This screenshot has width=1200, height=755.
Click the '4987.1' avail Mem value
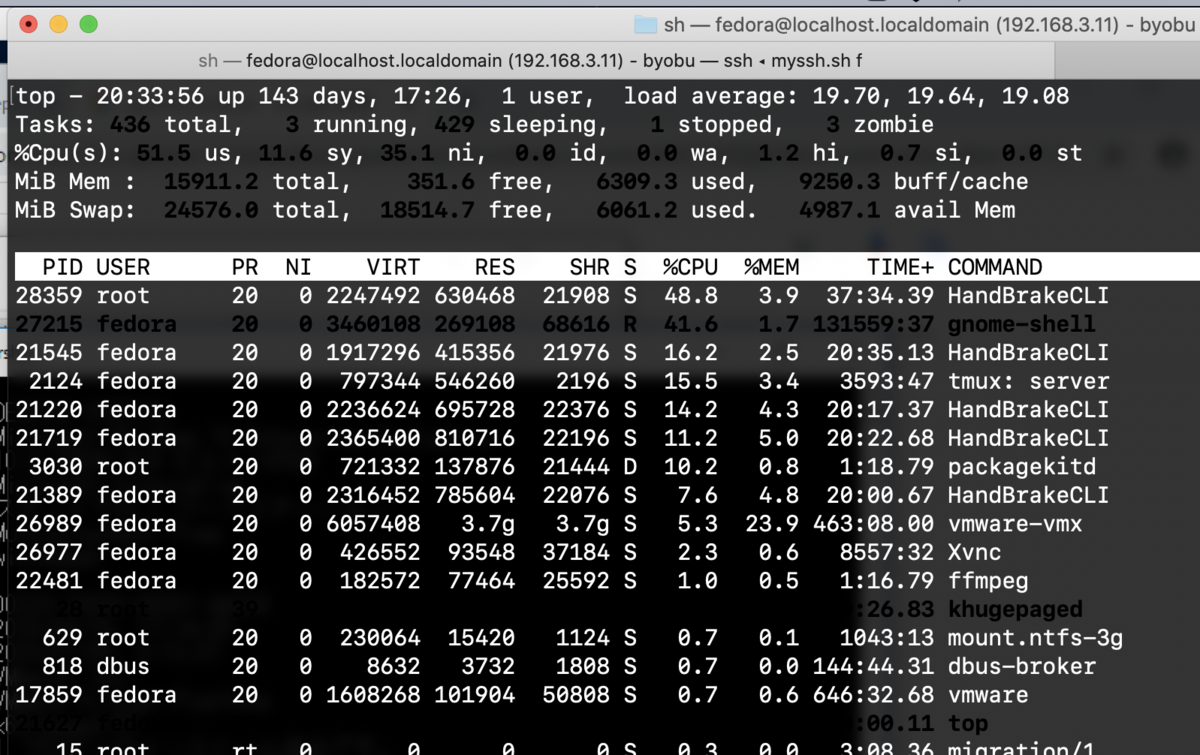tap(840, 210)
